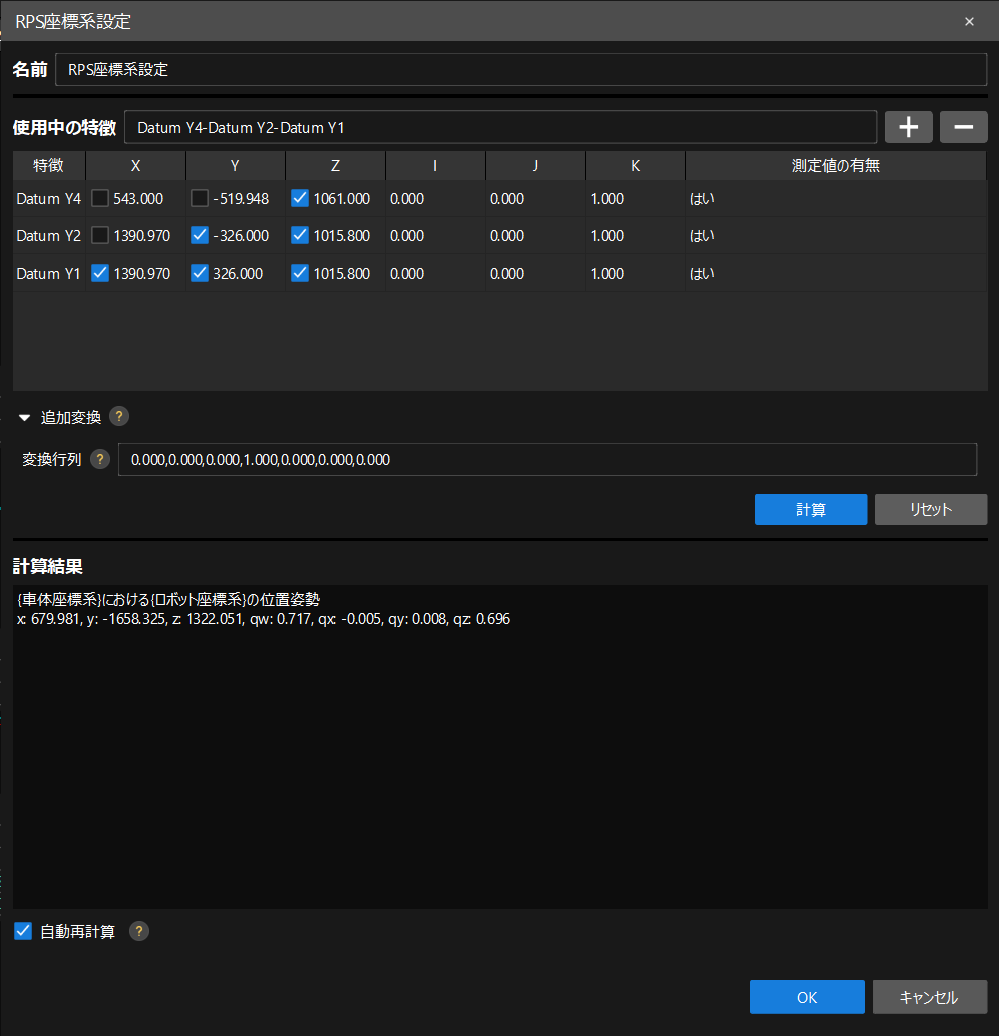Image resolution: width=999 pixels, height=1036 pixels.
Task: Uncheck Z checkbox for Datum Y1
Action: [300, 273]
